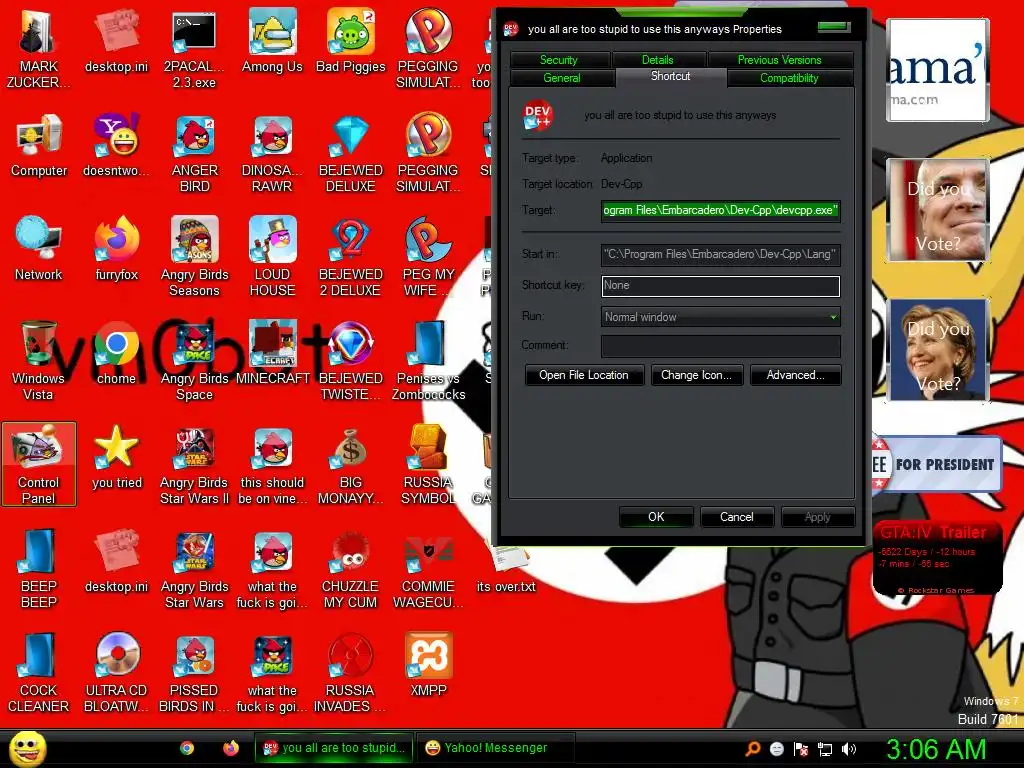Select the Bad Piggies desktop icon

coord(351,41)
